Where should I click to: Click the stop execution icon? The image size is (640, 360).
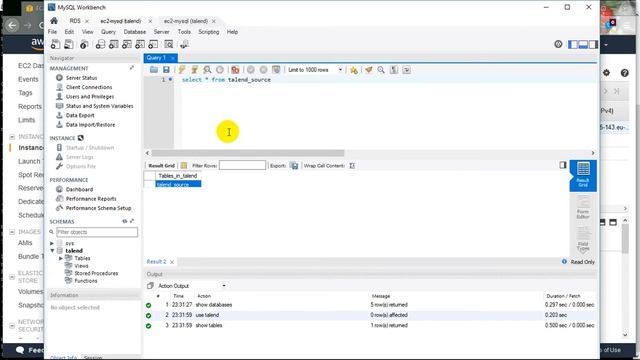coord(220,70)
